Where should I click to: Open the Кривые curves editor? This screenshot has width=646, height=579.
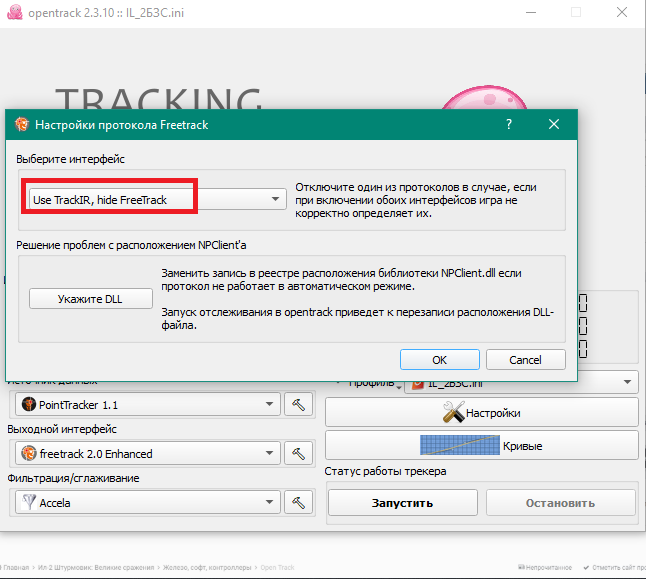482,445
